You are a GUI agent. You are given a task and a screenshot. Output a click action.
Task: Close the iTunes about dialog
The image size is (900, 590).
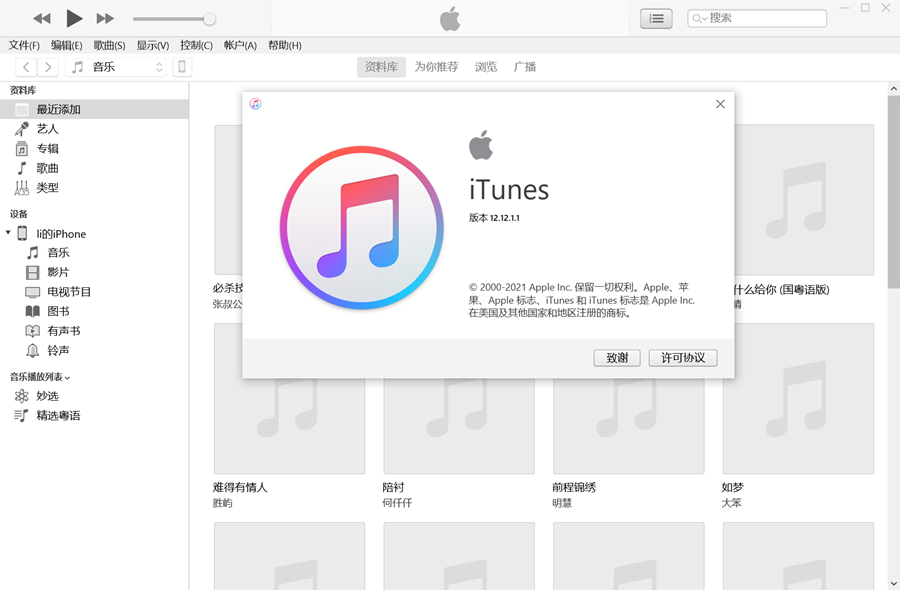(720, 104)
